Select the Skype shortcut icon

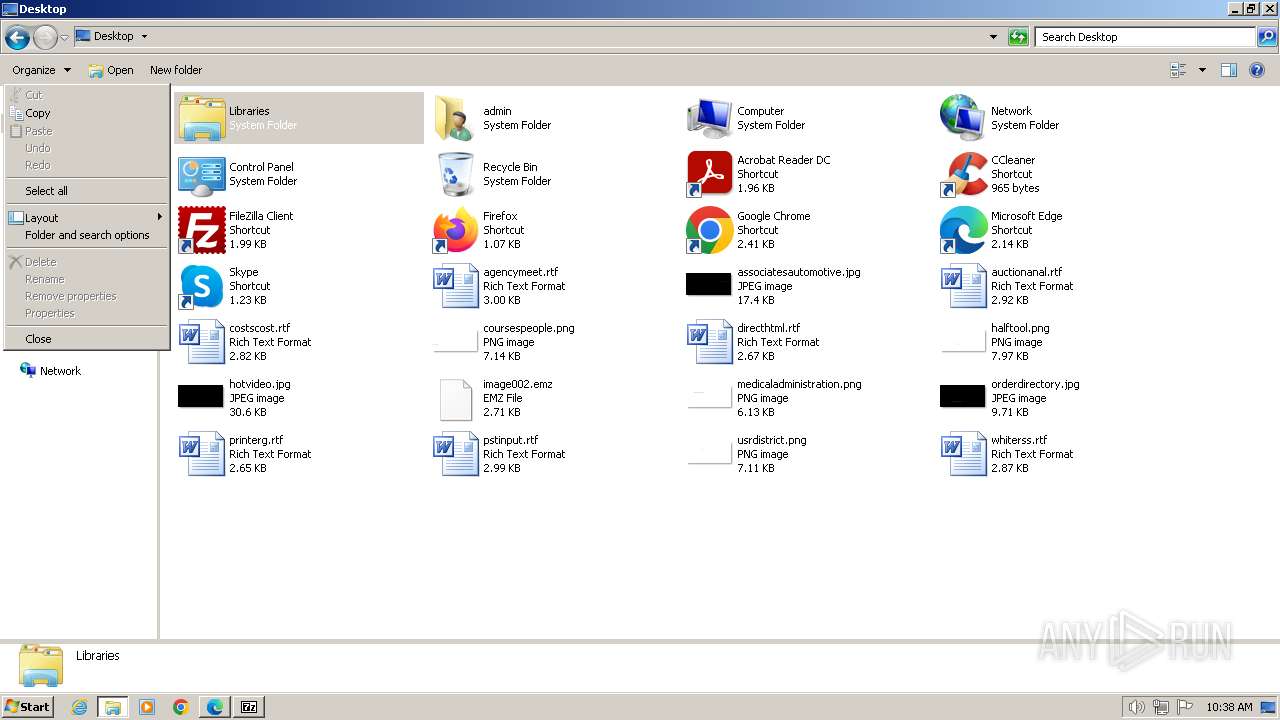point(202,286)
